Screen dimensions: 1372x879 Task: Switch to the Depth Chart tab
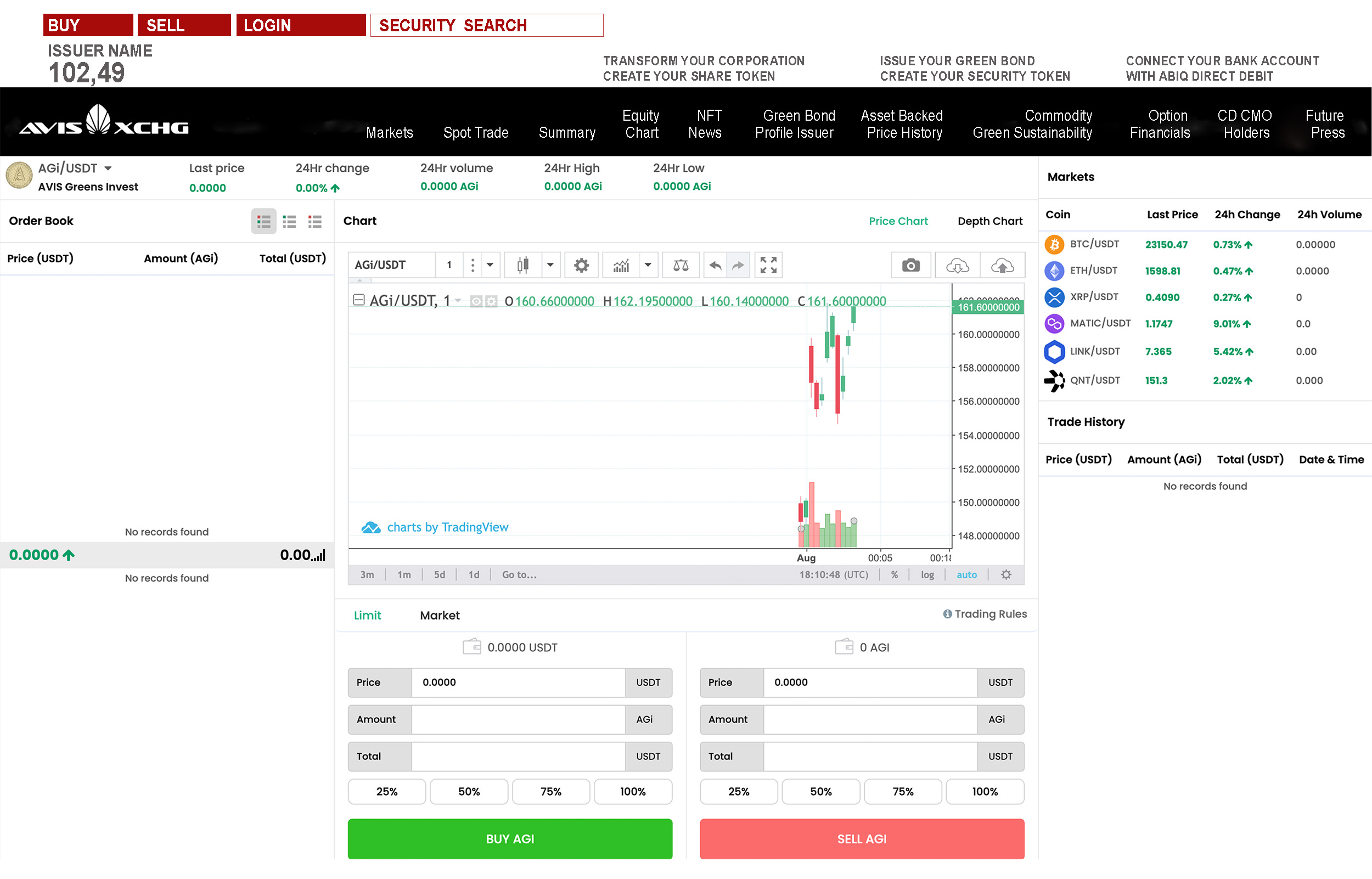[989, 222]
